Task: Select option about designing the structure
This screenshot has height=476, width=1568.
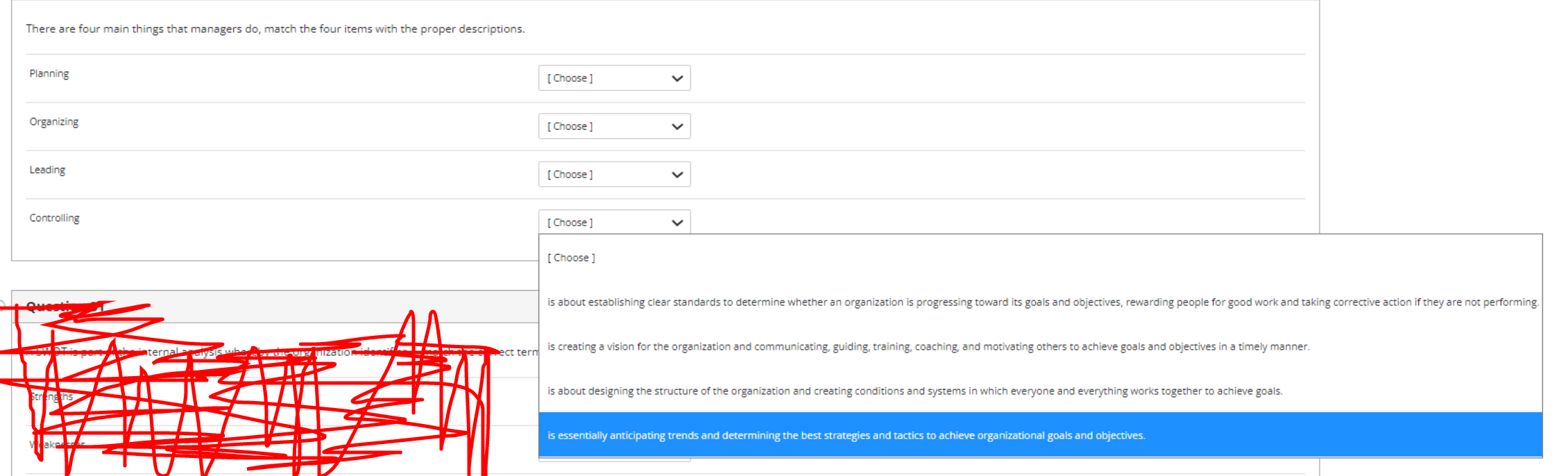Action: click(x=1040, y=391)
